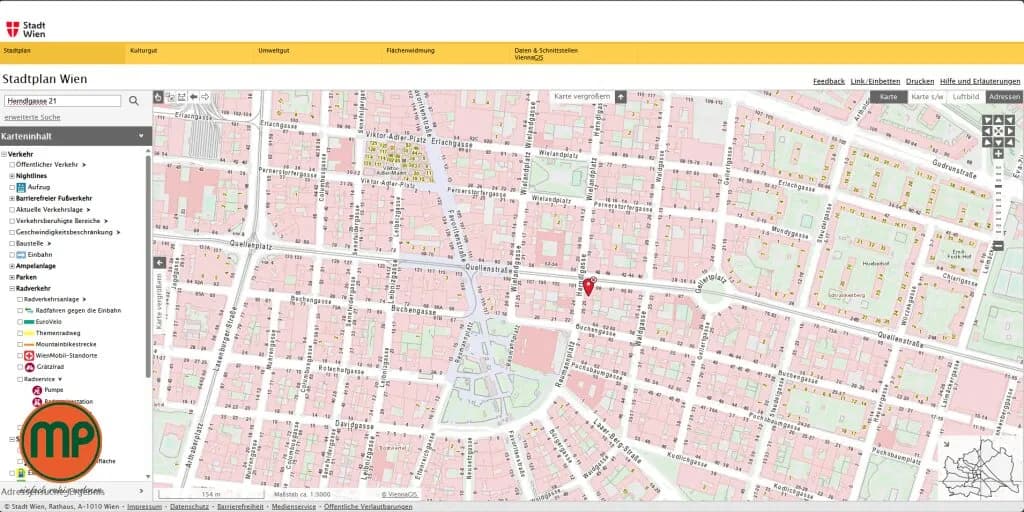Pan map toward southeast corner arrow

(1008, 142)
